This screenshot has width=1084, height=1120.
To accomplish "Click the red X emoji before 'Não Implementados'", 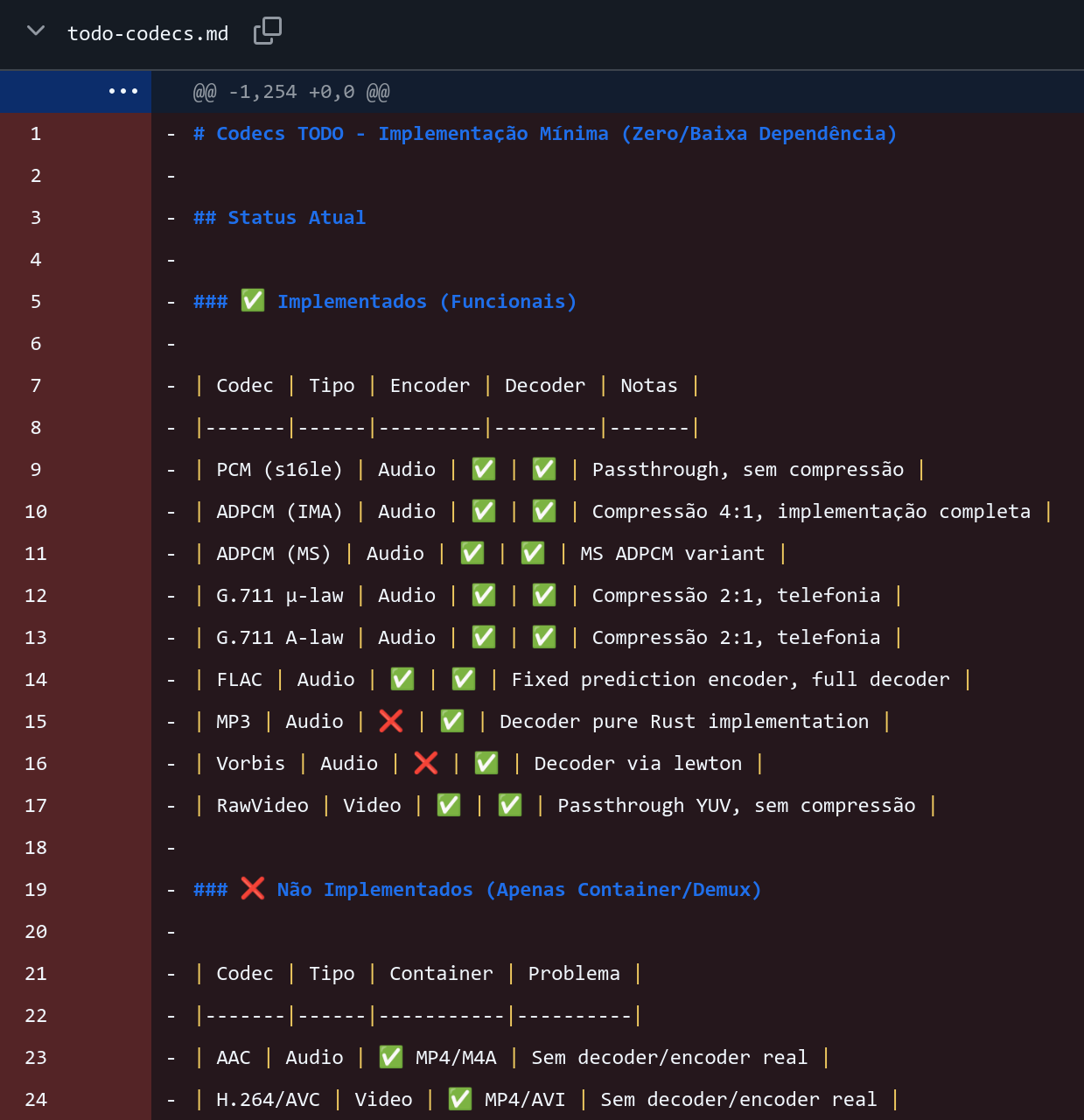I will pos(253,889).
